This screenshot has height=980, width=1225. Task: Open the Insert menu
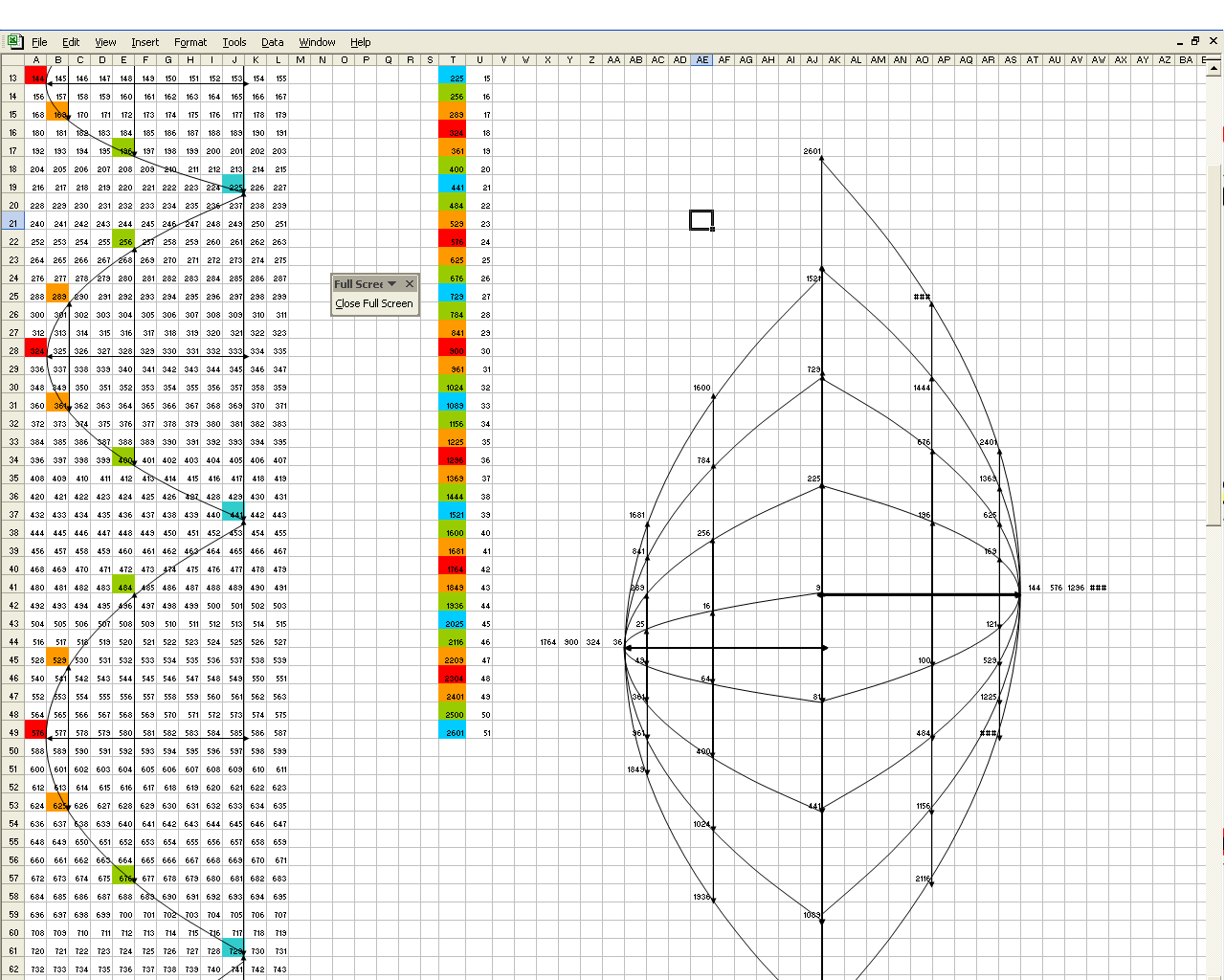click(x=145, y=42)
